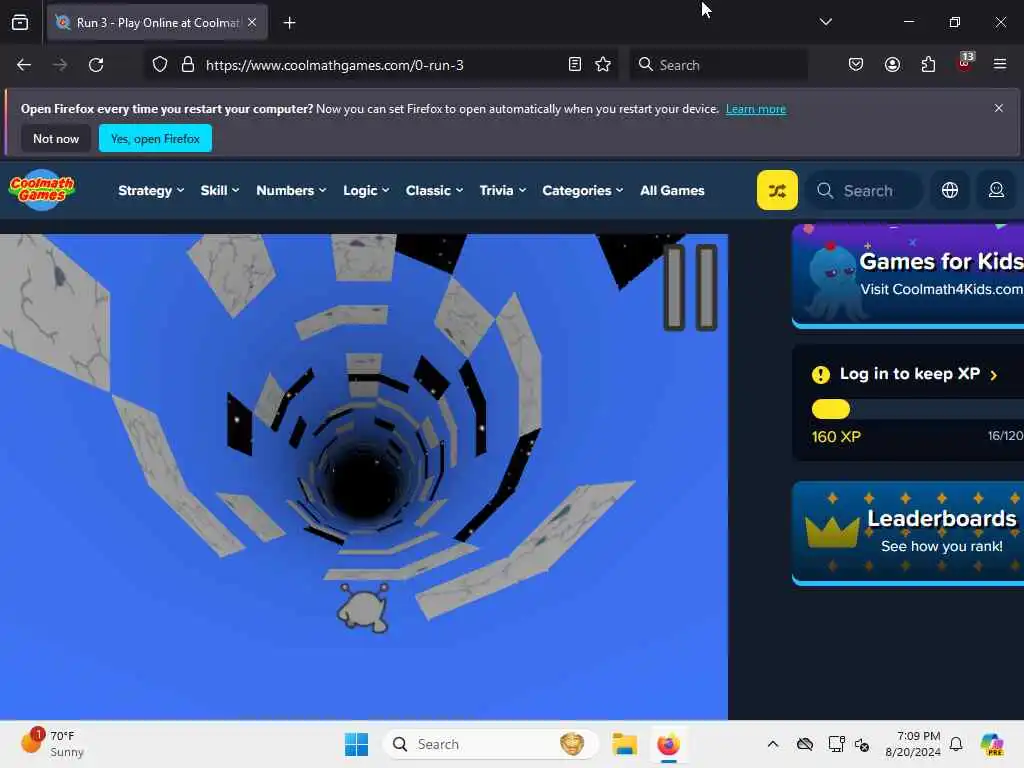Open the Learn more link

(756, 109)
